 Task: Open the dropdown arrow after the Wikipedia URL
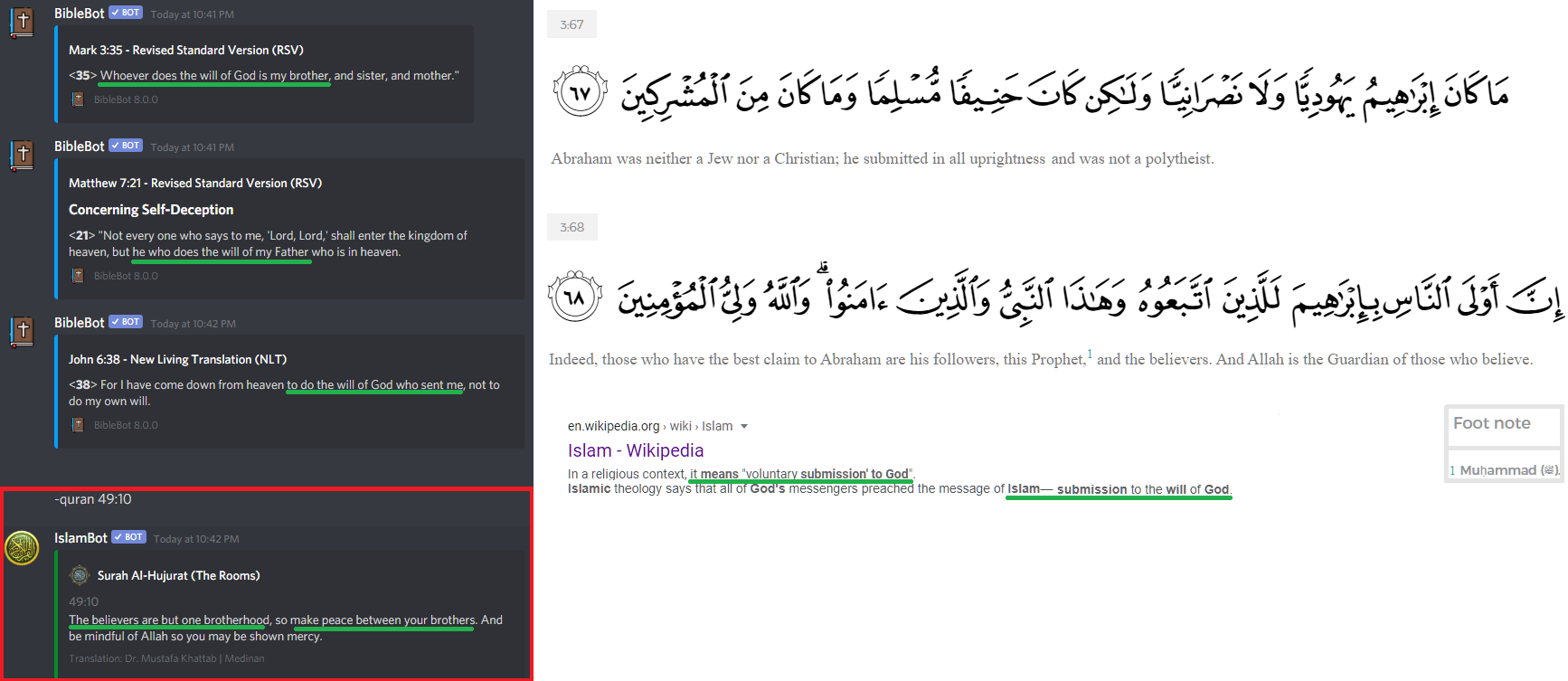(744, 427)
